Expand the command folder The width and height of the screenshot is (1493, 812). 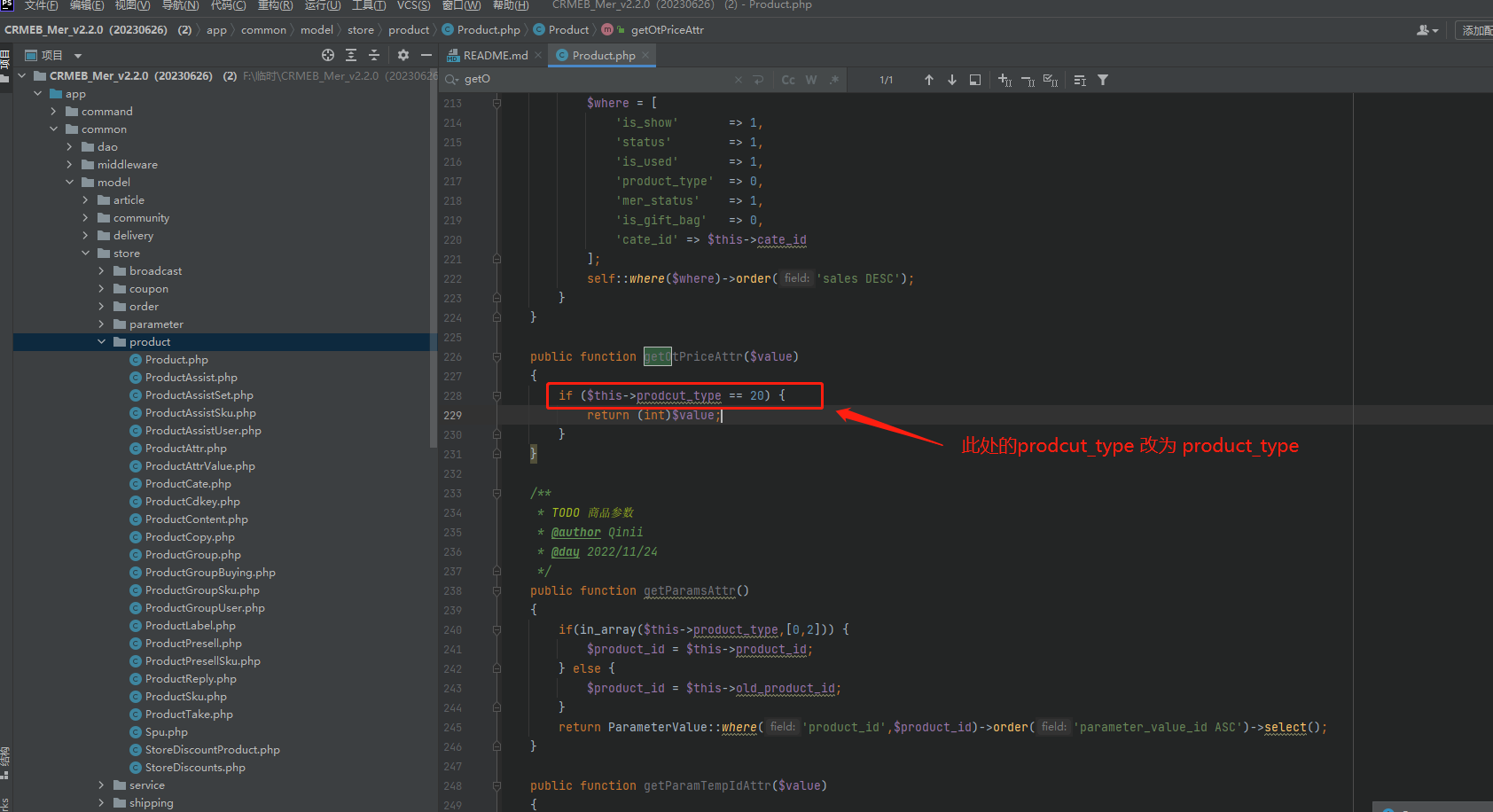point(54,111)
